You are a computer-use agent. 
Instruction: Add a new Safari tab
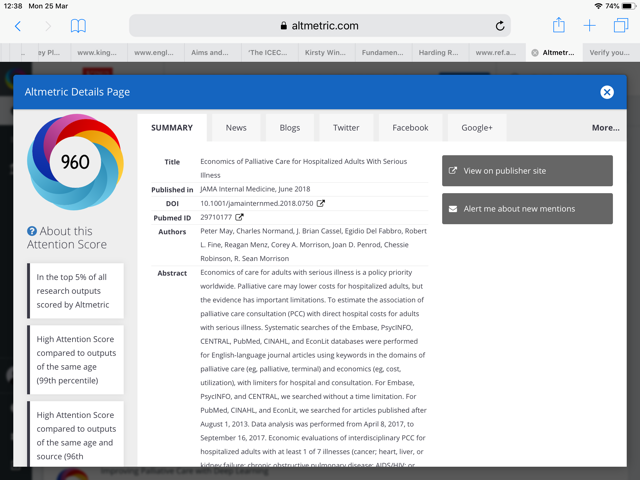pyautogui.click(x=589, y=26)
